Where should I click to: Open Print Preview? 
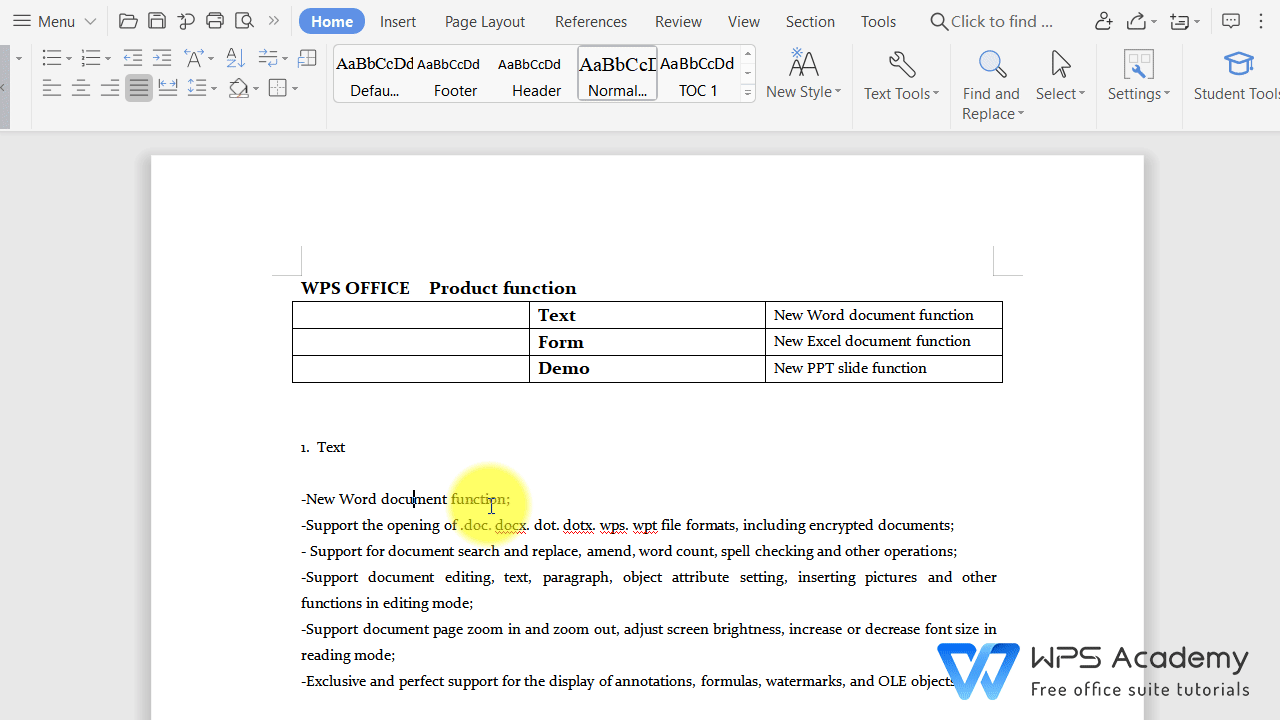(x=244, y=20)
